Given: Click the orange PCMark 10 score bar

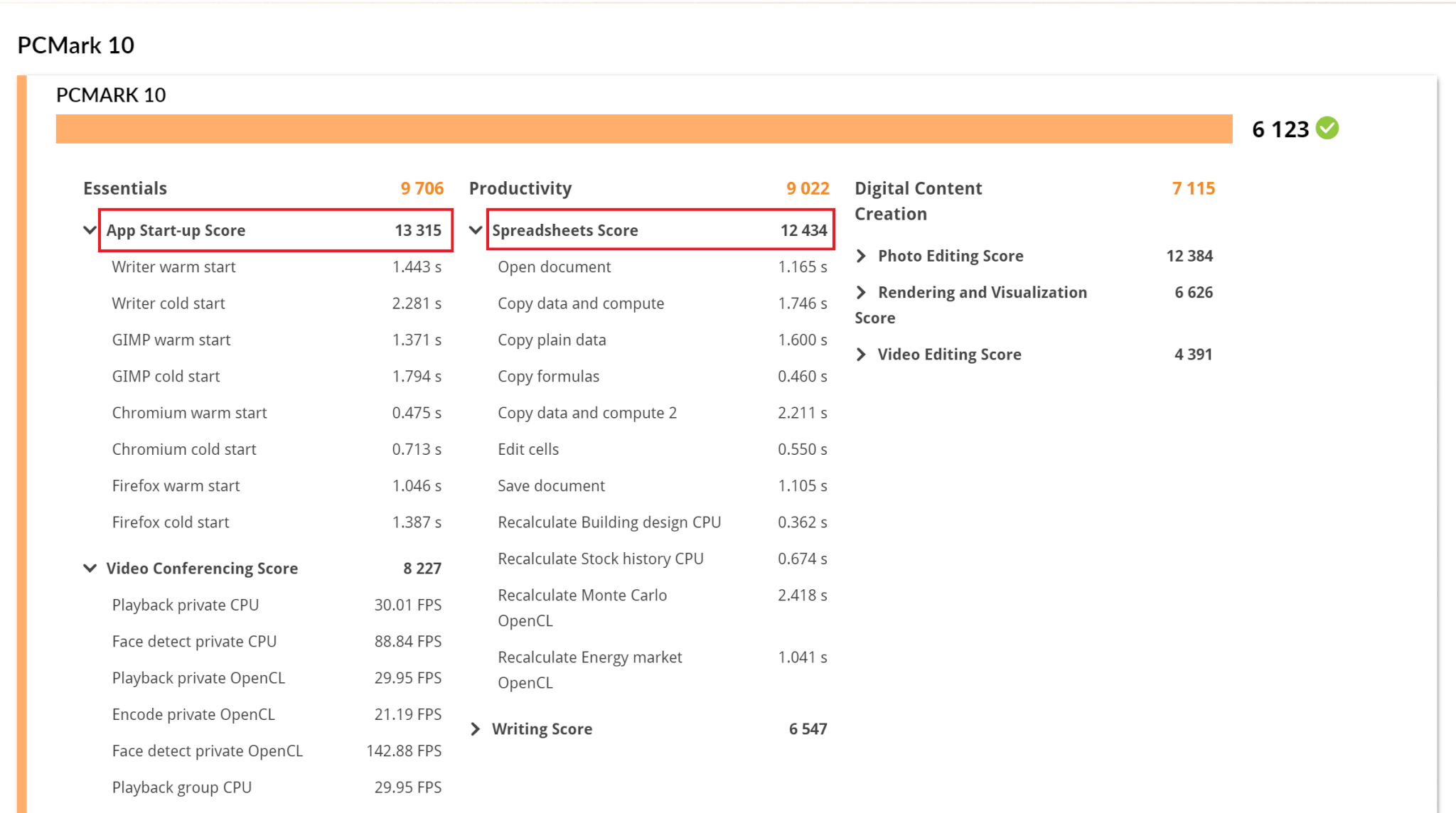Looking at the screenshot, I should [644, 129].
